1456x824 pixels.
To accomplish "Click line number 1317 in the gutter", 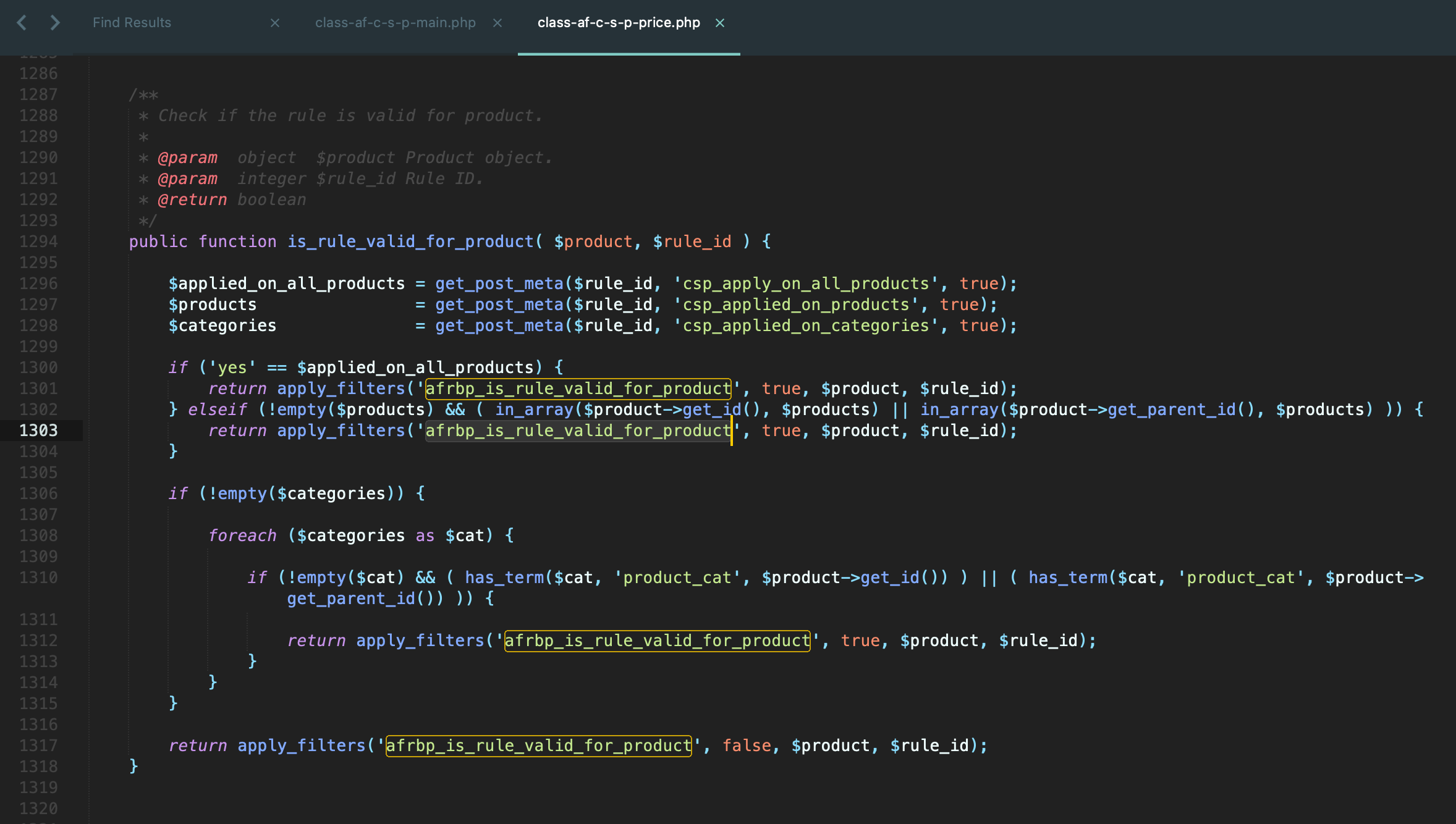I will tap(38, 746).
